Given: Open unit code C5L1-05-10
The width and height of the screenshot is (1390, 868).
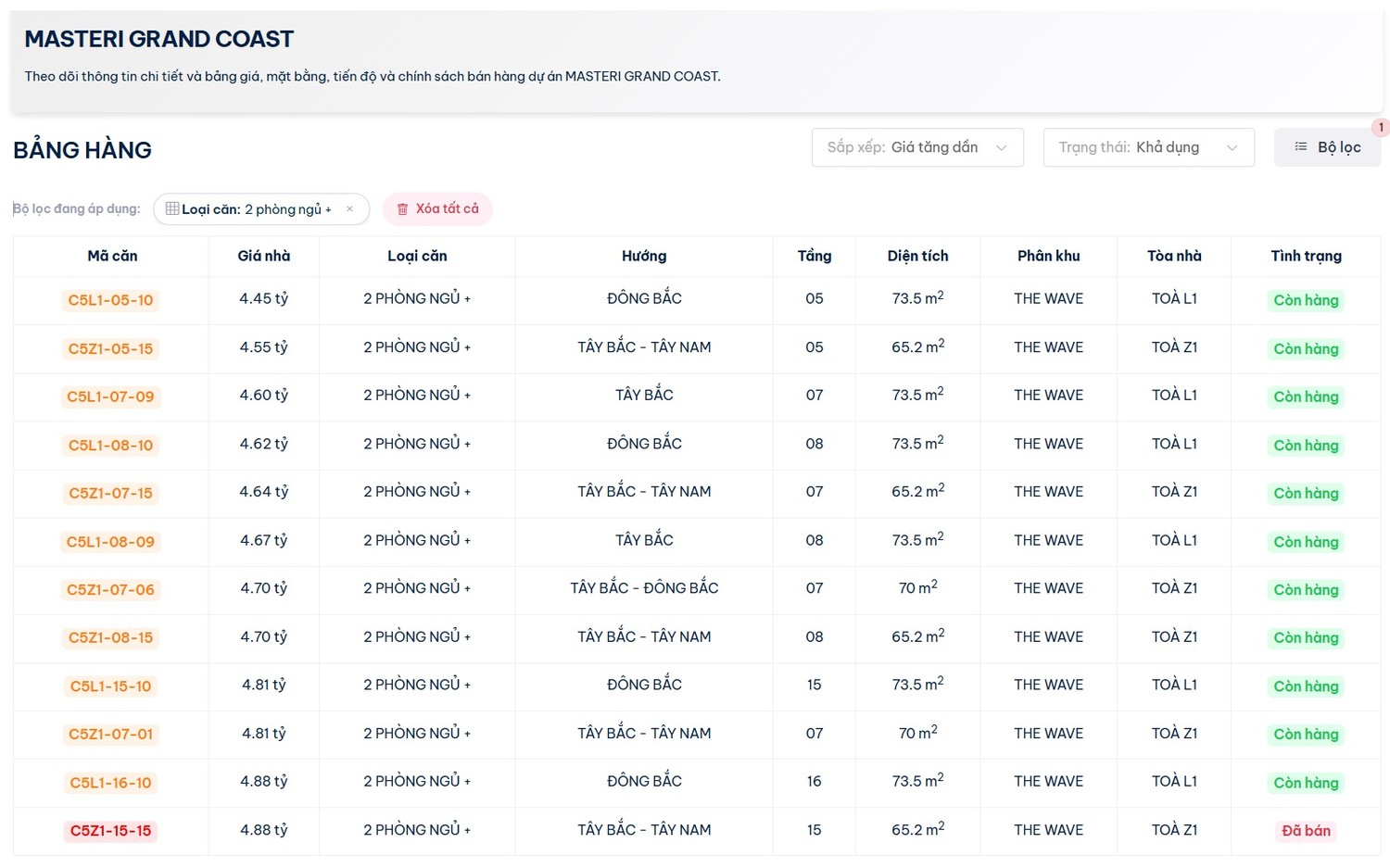Looking at the screenshot, I should [x=110, y=300].
